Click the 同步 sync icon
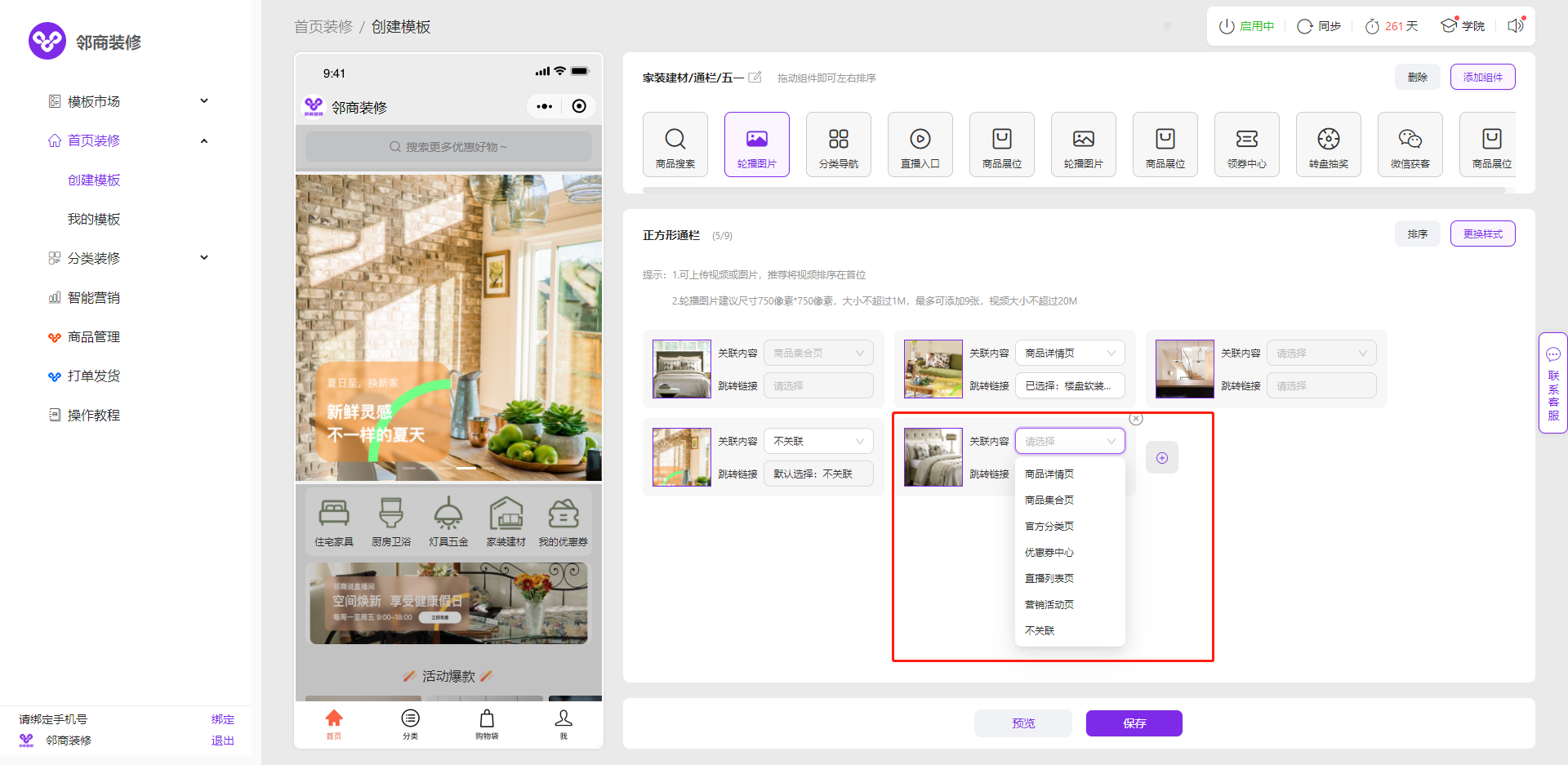The height and width of the screenshot is (765, 1568). pos(1319,26)
